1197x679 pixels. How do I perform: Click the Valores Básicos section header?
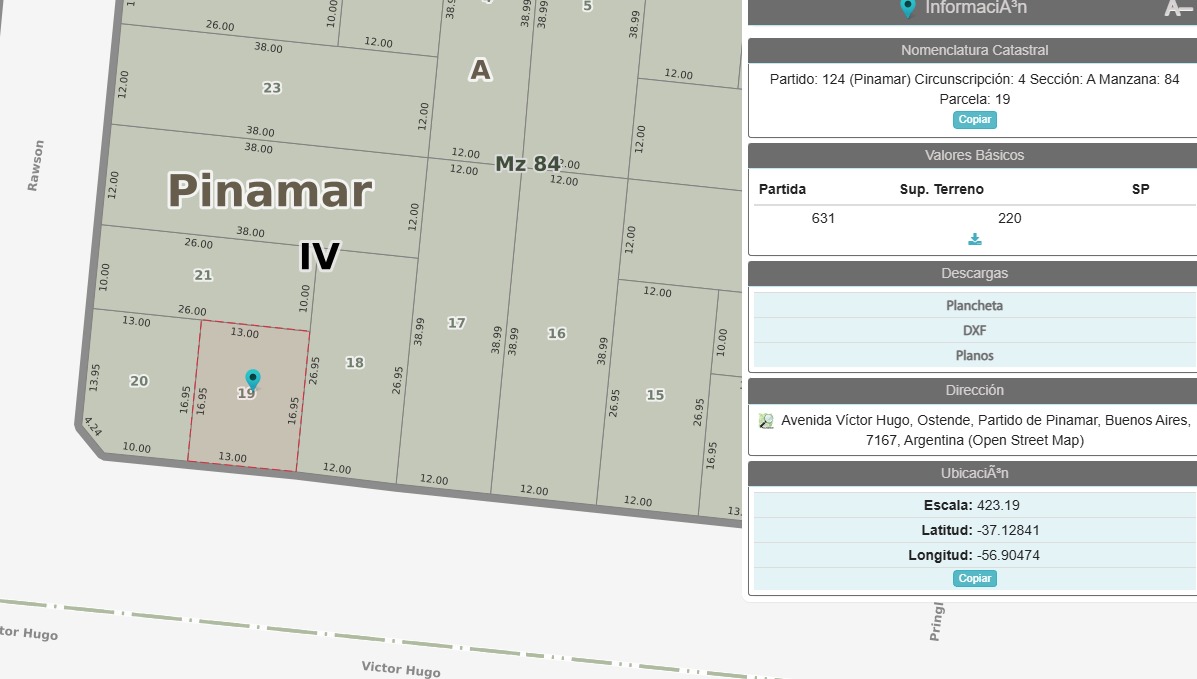point(974,156)
